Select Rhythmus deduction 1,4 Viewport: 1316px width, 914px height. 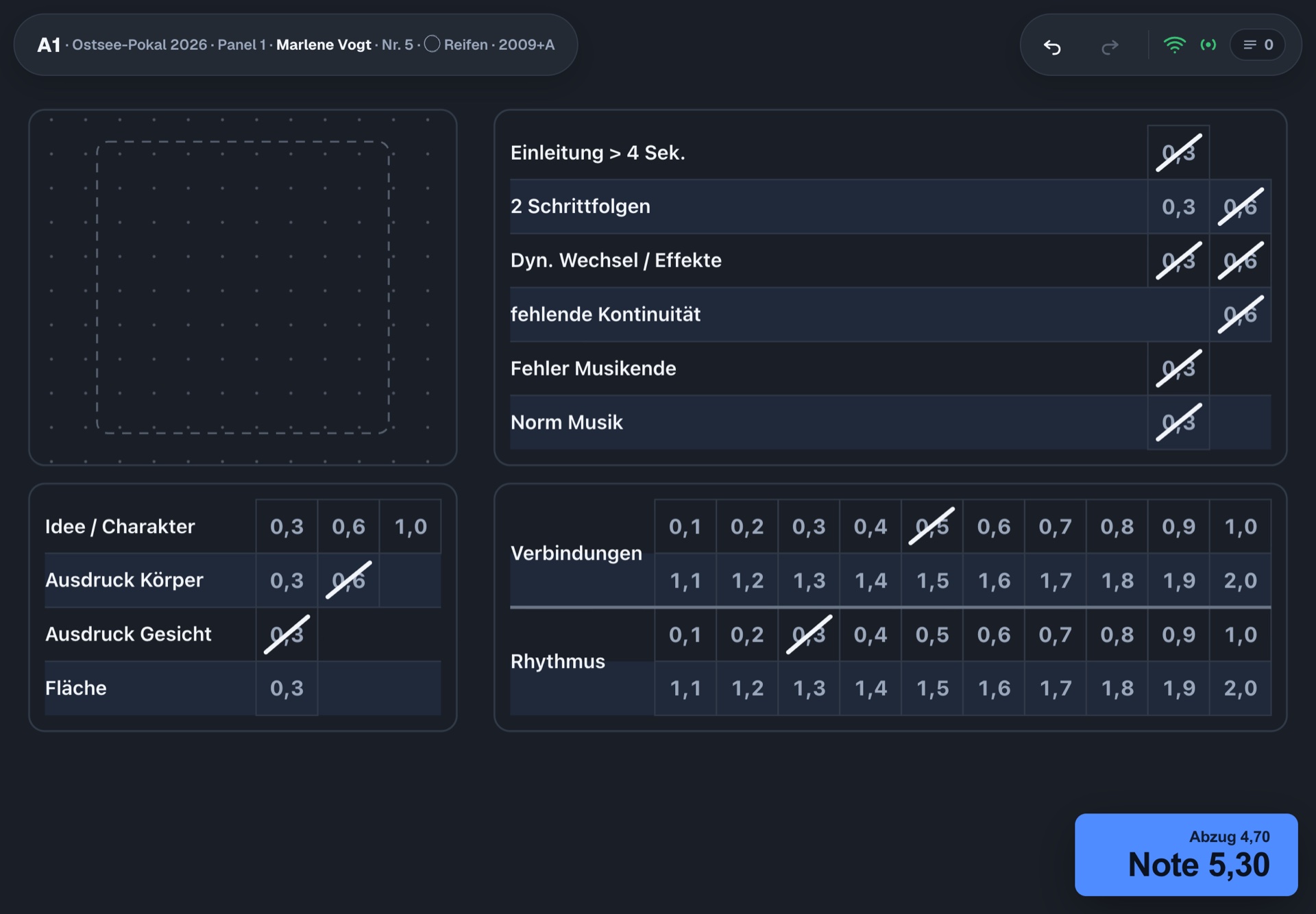coord(870,688)
